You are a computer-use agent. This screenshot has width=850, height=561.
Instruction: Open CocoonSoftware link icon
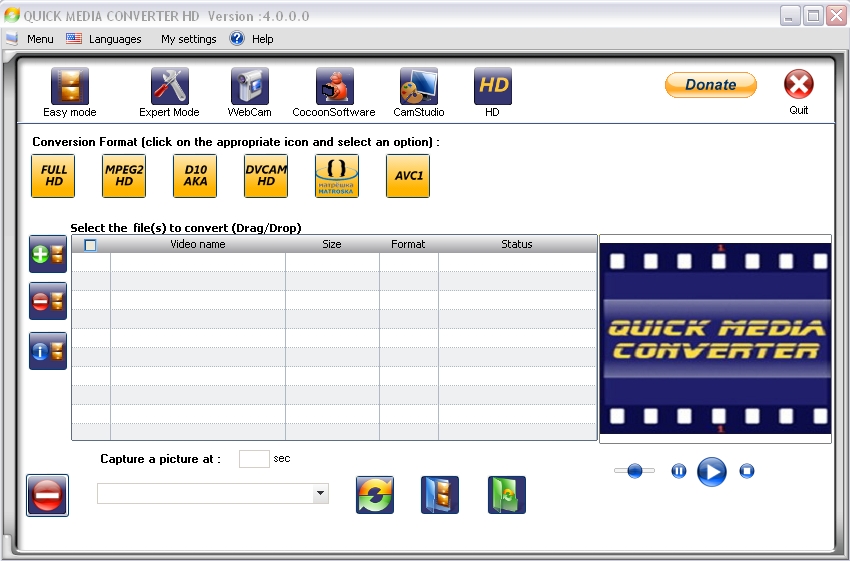pos(334,86)
